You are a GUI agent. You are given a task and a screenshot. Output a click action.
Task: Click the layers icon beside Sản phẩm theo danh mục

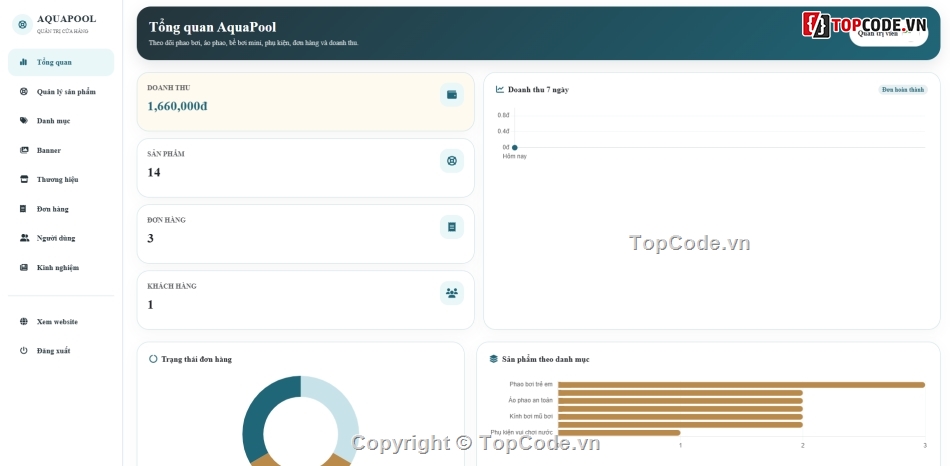(x=493, y=359)
